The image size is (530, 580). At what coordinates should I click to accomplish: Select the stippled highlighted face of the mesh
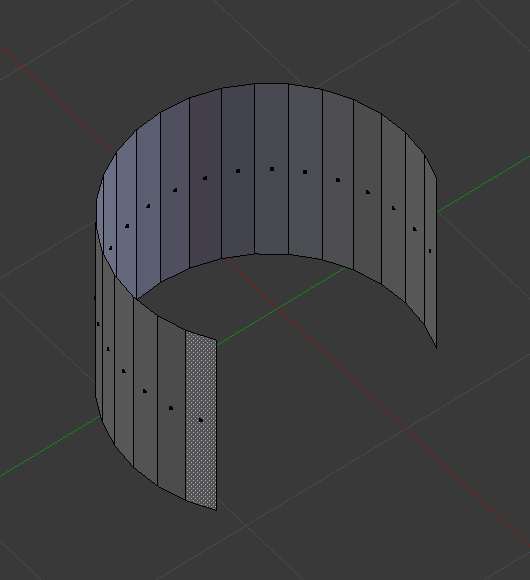tap(201, 420)
